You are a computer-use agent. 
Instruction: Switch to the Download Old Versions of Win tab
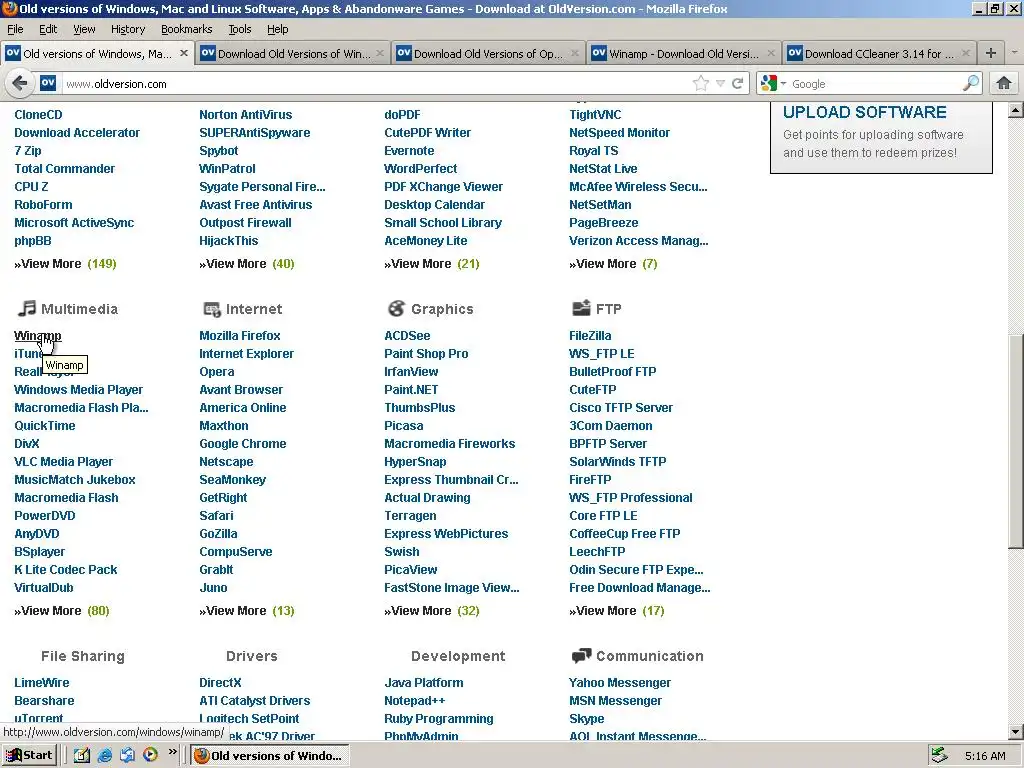(x=293, y=54)
